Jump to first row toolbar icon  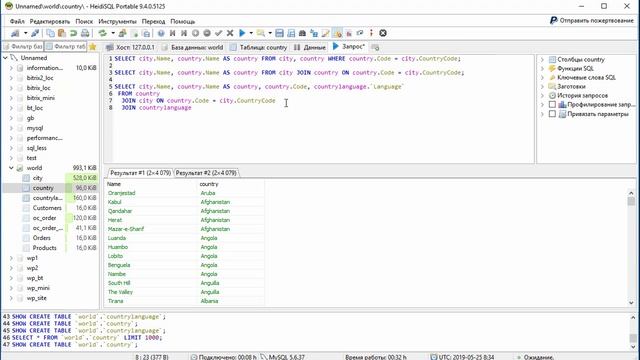click(173, 33)
